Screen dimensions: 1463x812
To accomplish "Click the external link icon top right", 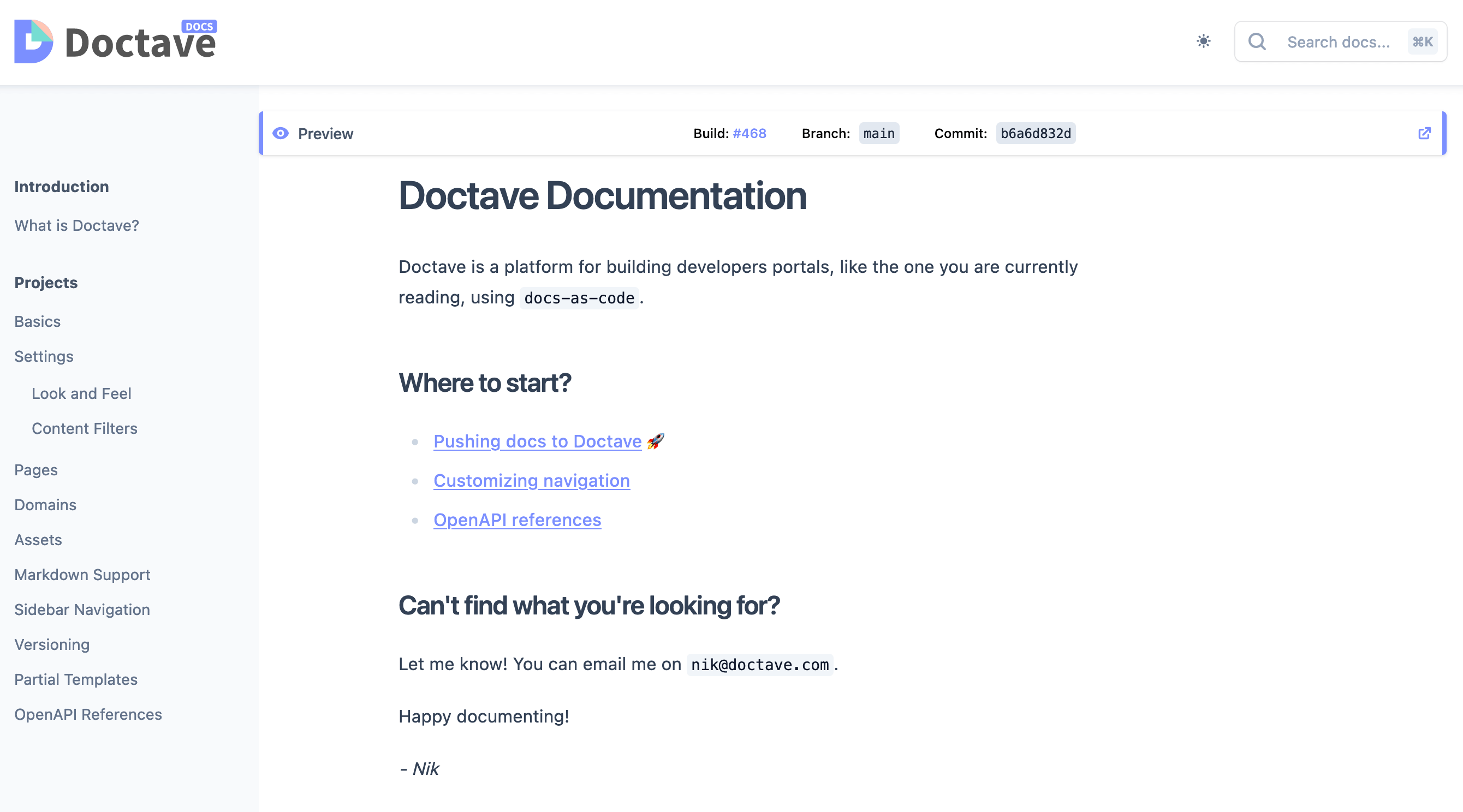I will (x=1424, y=133).
